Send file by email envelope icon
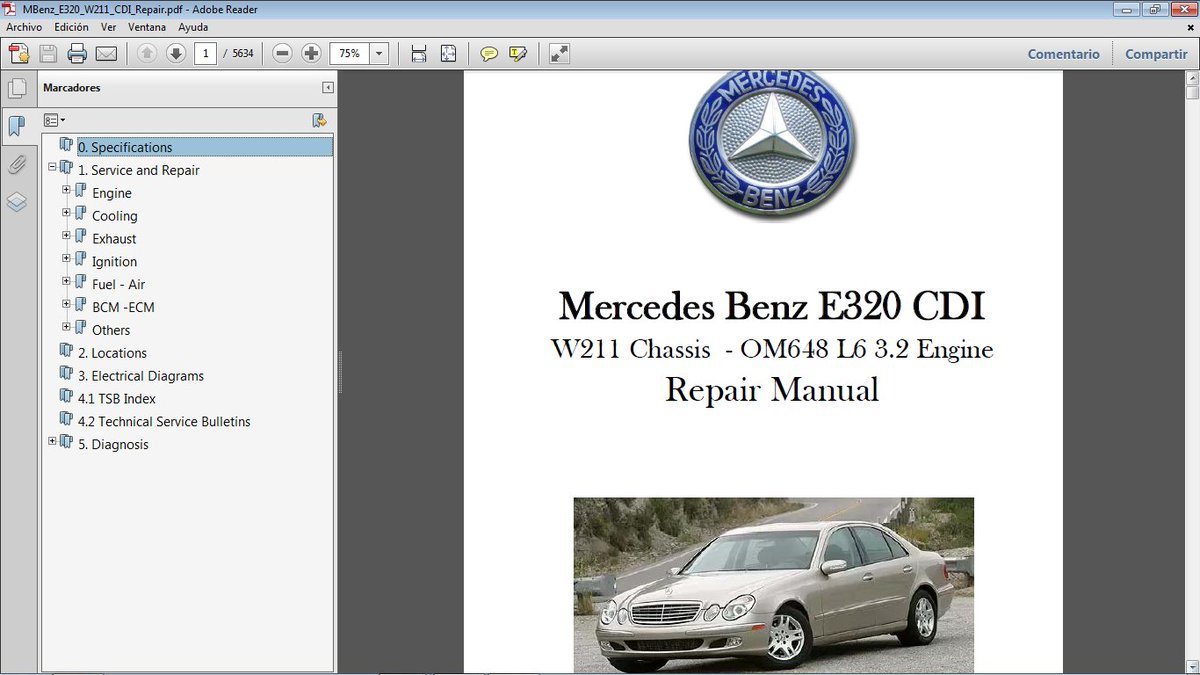Screen dimensions: 1200x675 [106, 54]
